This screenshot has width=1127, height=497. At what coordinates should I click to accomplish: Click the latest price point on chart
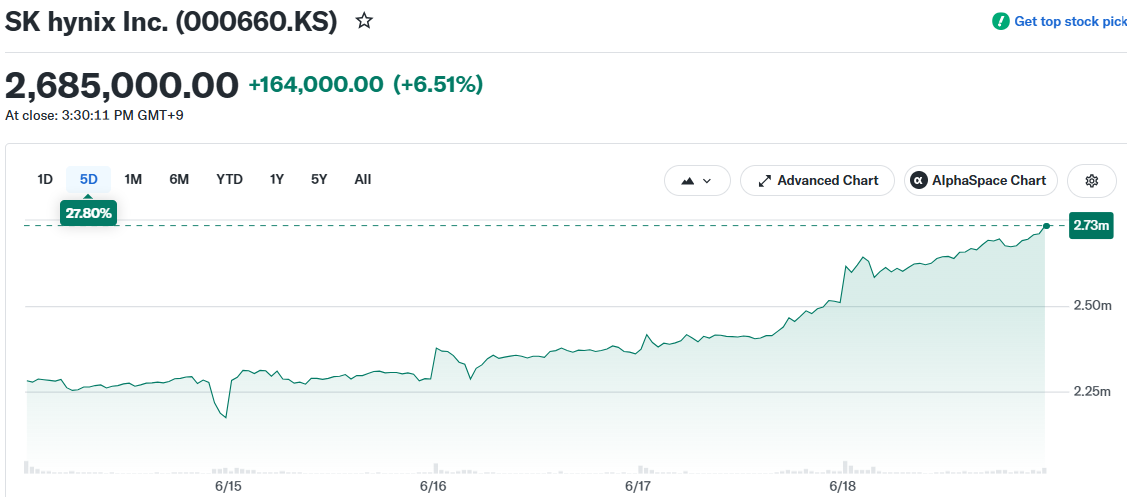point(1046,226)
